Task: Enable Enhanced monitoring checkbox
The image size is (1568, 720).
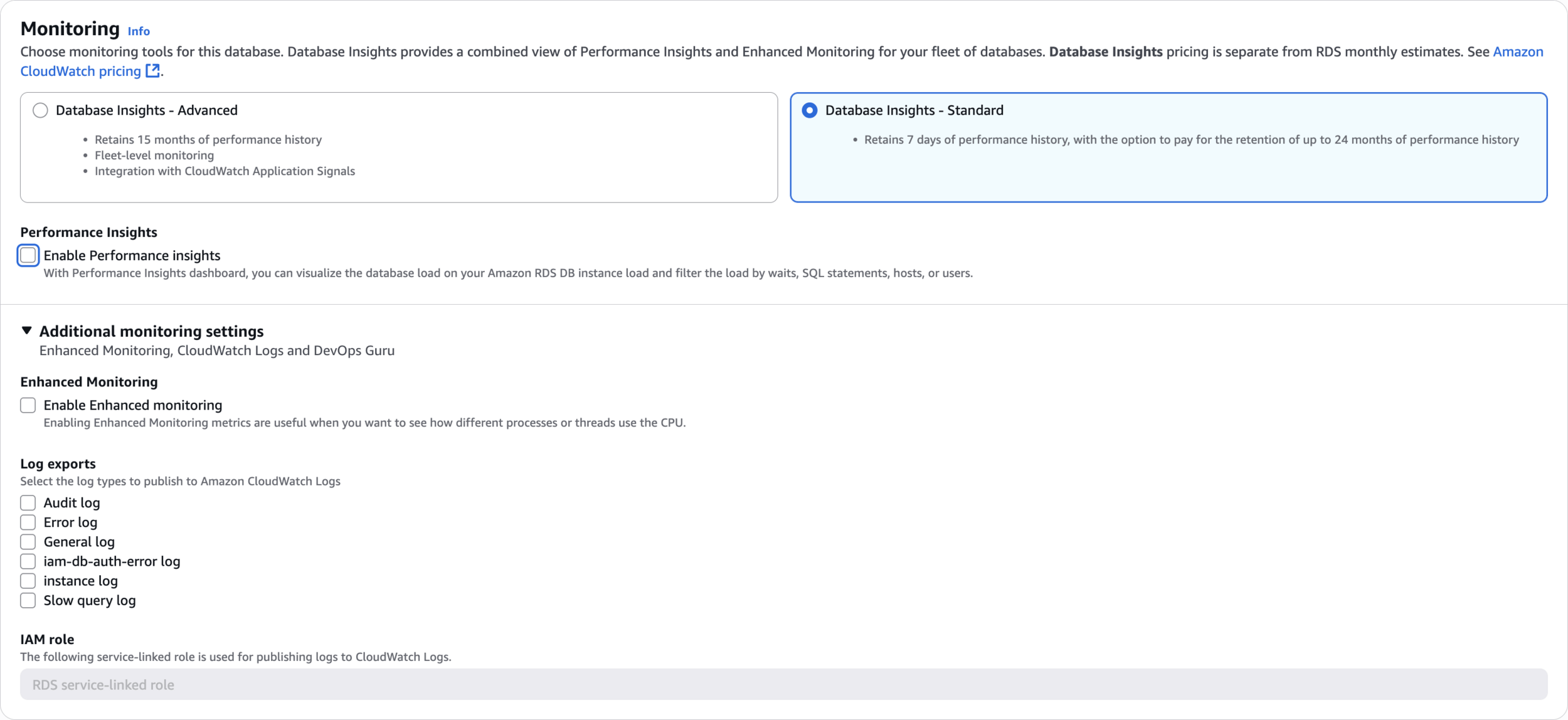Action: (x=28, y=405)
